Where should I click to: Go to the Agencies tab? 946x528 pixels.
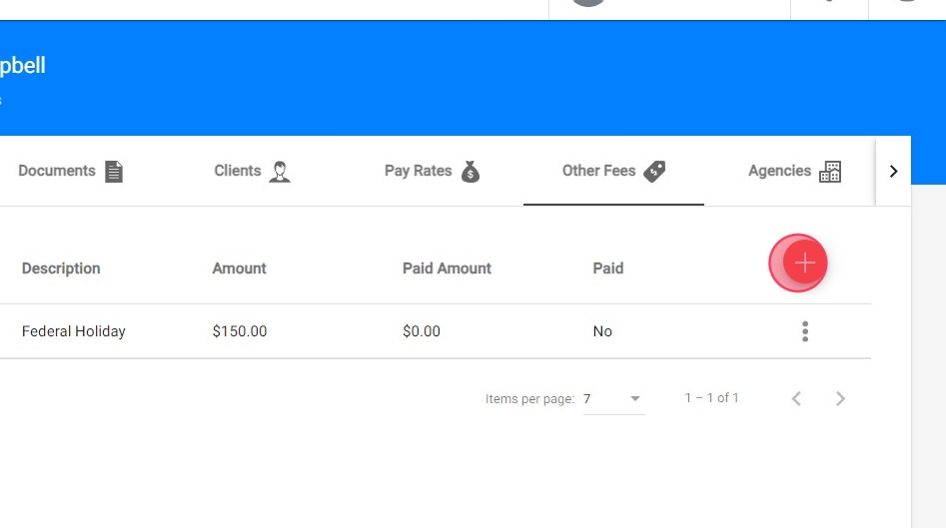pos(795,171)
